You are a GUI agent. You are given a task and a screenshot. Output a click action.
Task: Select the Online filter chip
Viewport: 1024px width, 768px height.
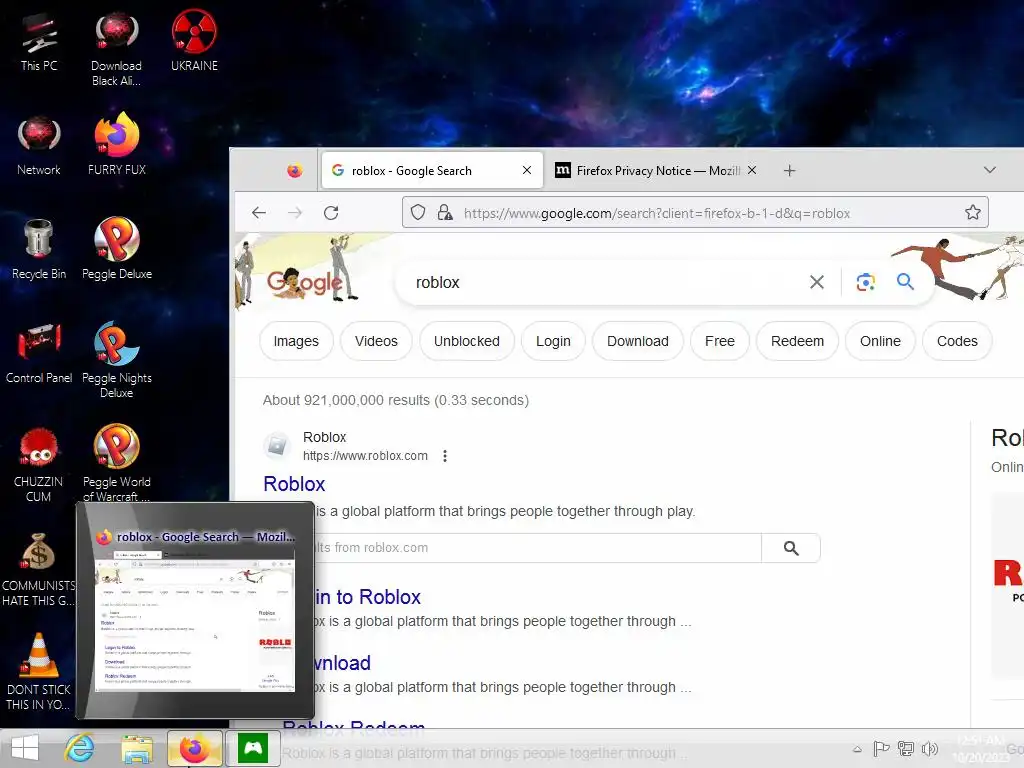880,341
